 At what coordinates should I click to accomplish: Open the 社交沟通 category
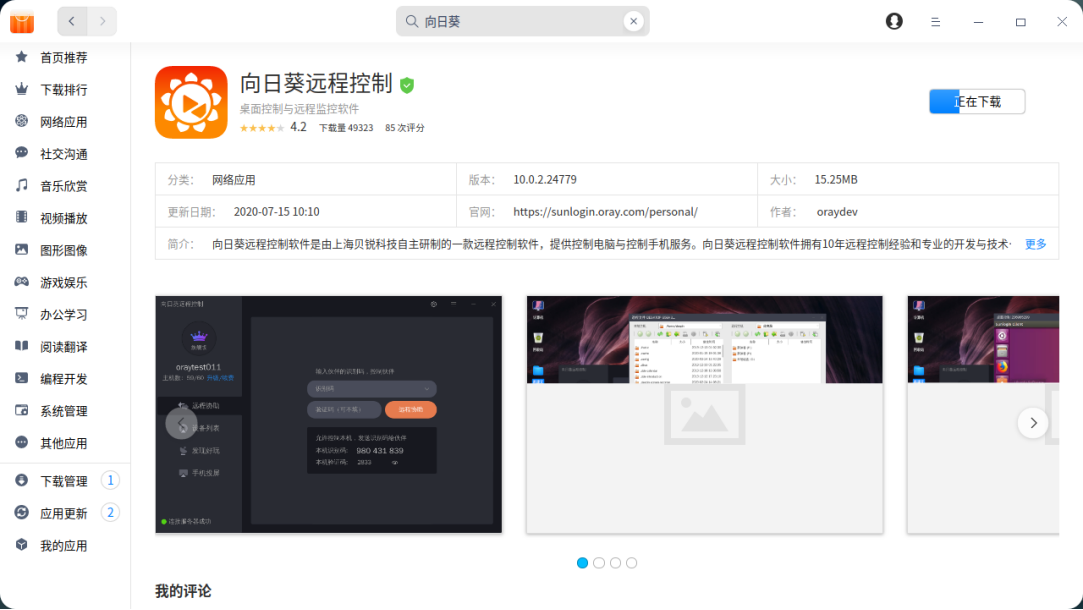coord(64,154)
